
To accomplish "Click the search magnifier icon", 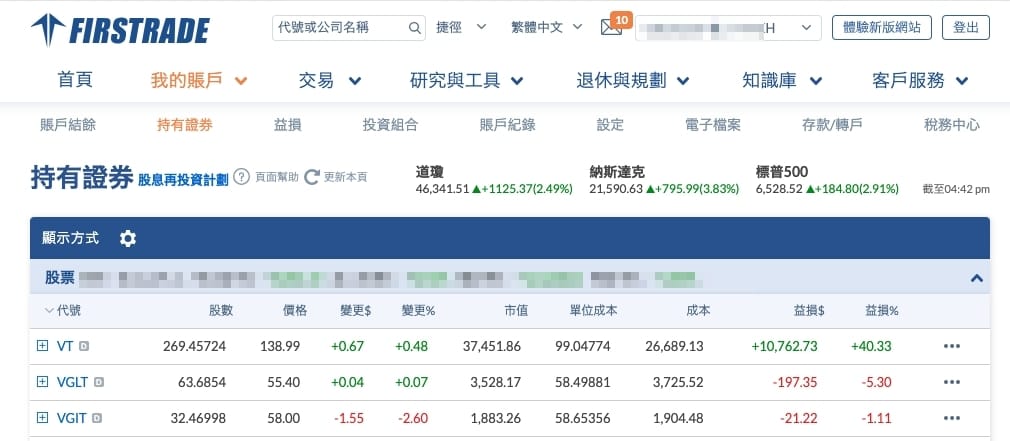I will (x=415, y=28).
